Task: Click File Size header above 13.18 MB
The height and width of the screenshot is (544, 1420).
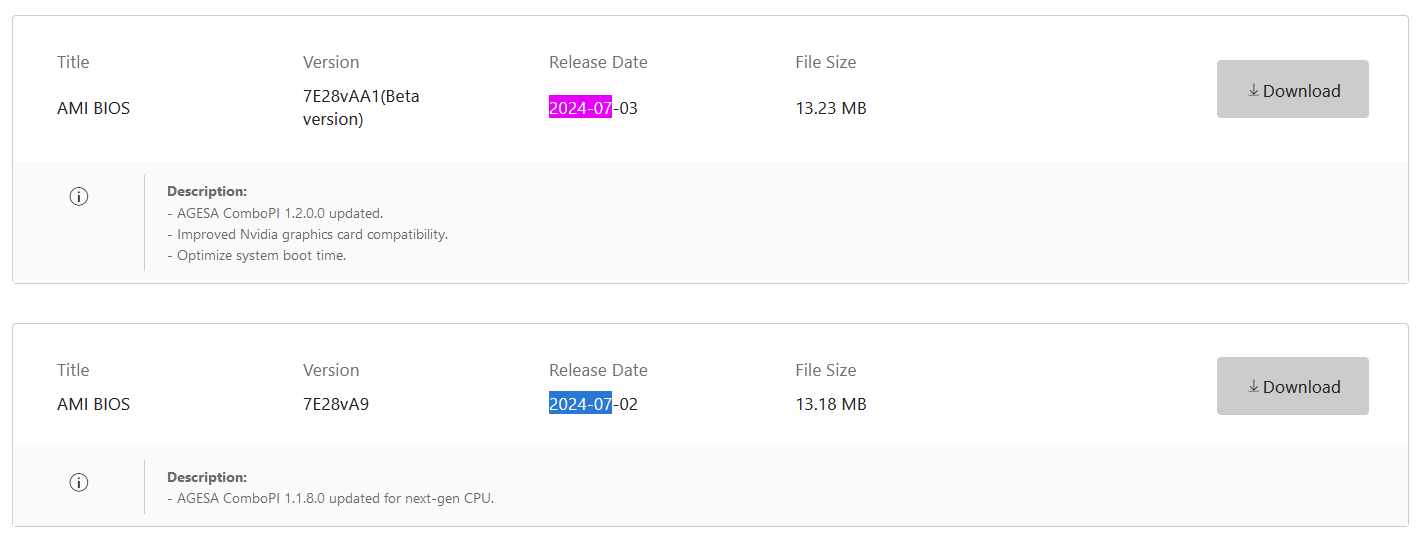Action: coord(826,370)
